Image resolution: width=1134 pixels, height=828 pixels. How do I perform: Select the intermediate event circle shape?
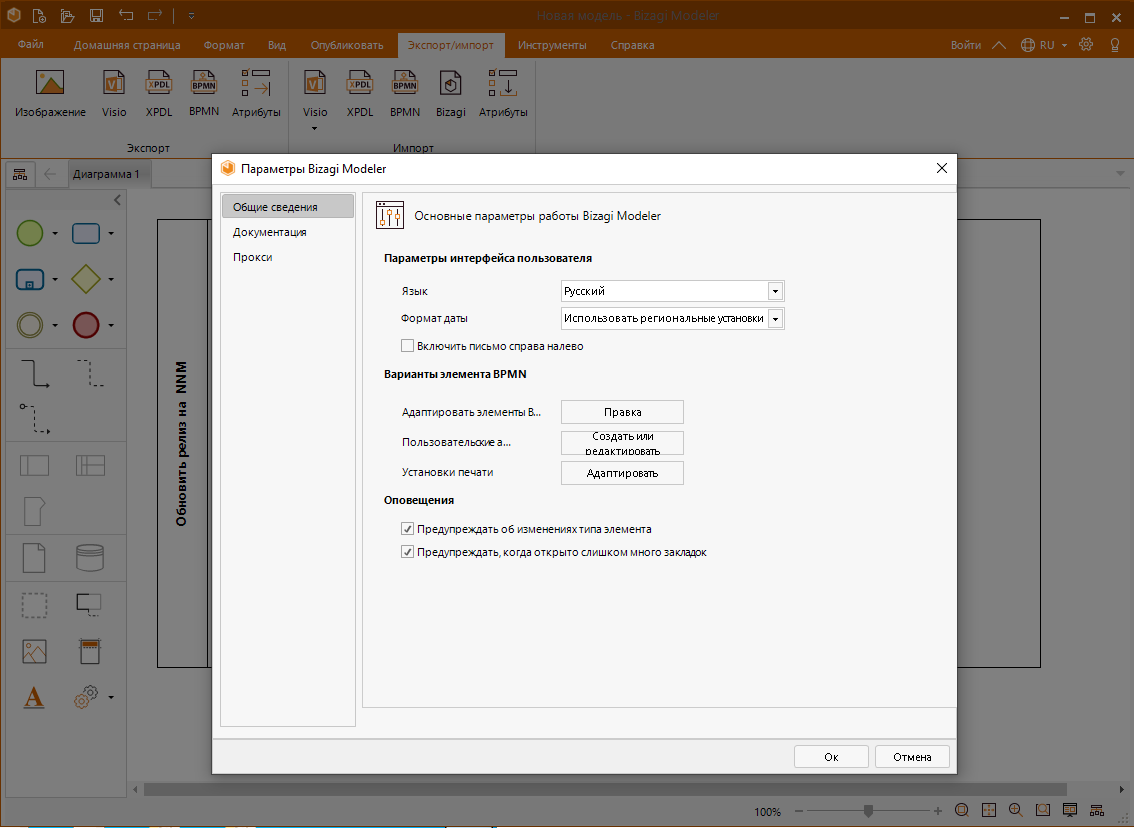[30, 325]
